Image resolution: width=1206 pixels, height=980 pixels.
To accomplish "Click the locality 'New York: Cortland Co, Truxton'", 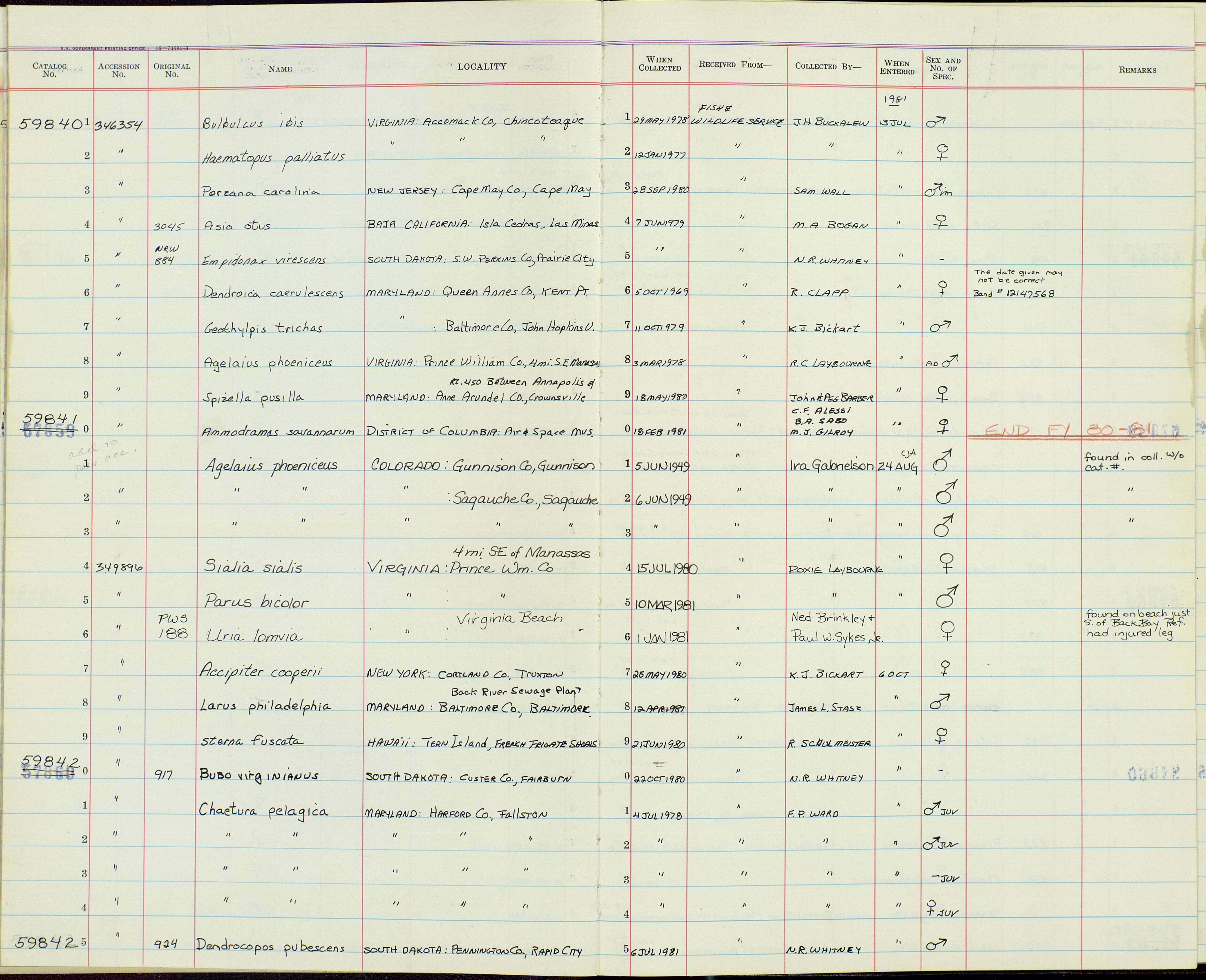I will (465, 674).
